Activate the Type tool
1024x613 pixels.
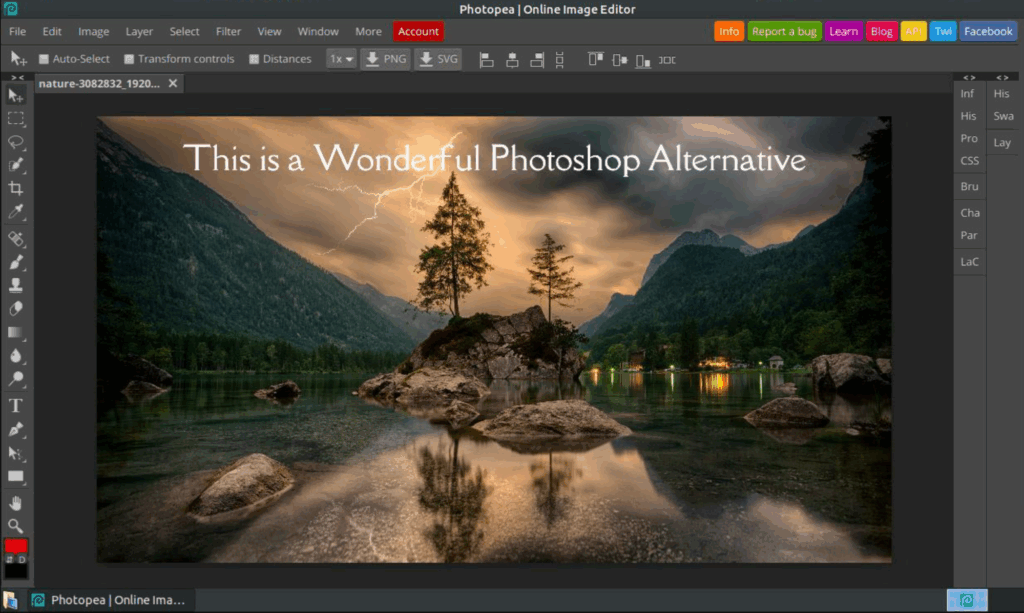tap(16, 405)
